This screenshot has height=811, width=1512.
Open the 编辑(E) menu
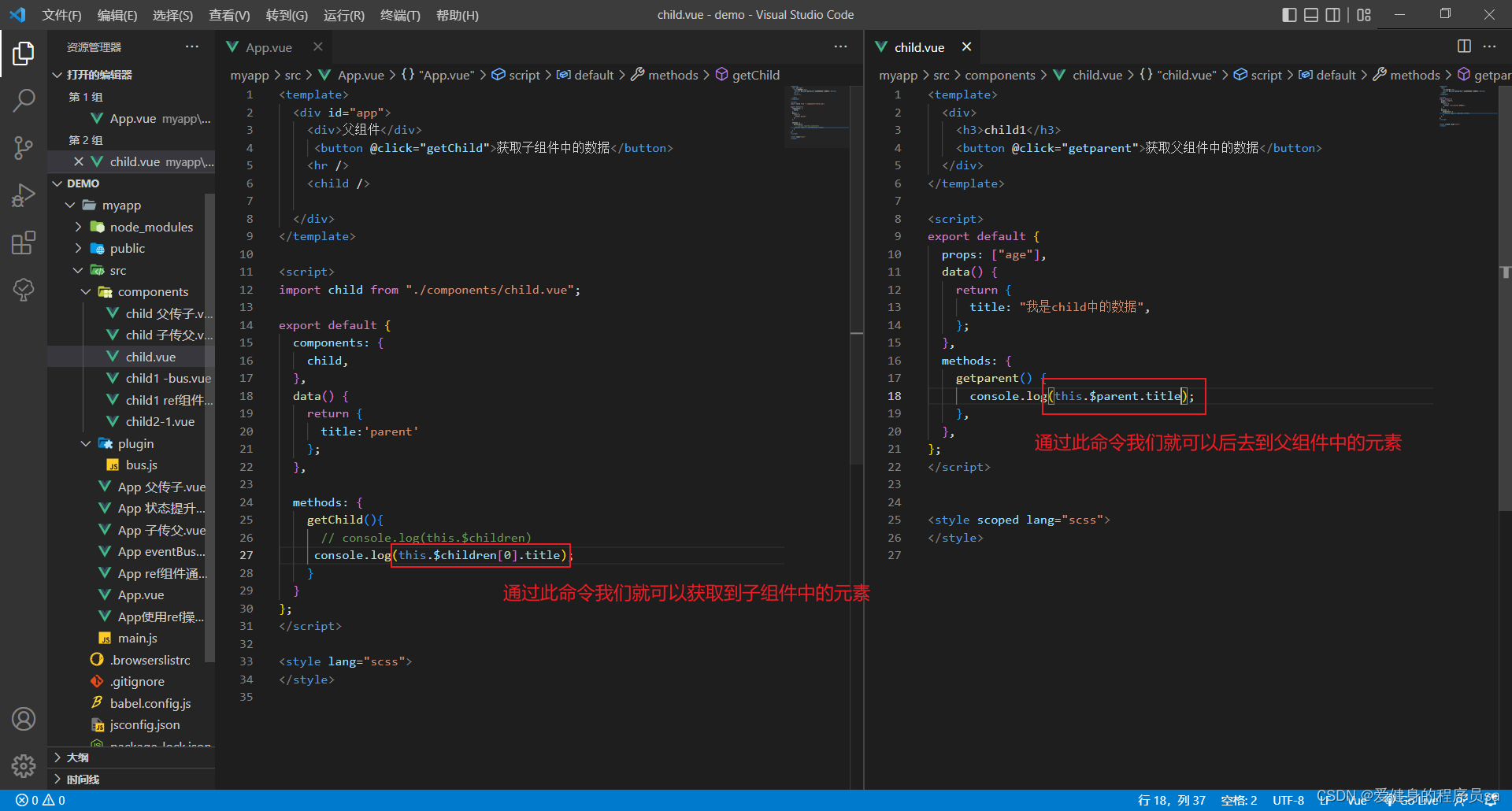(117, 15)
